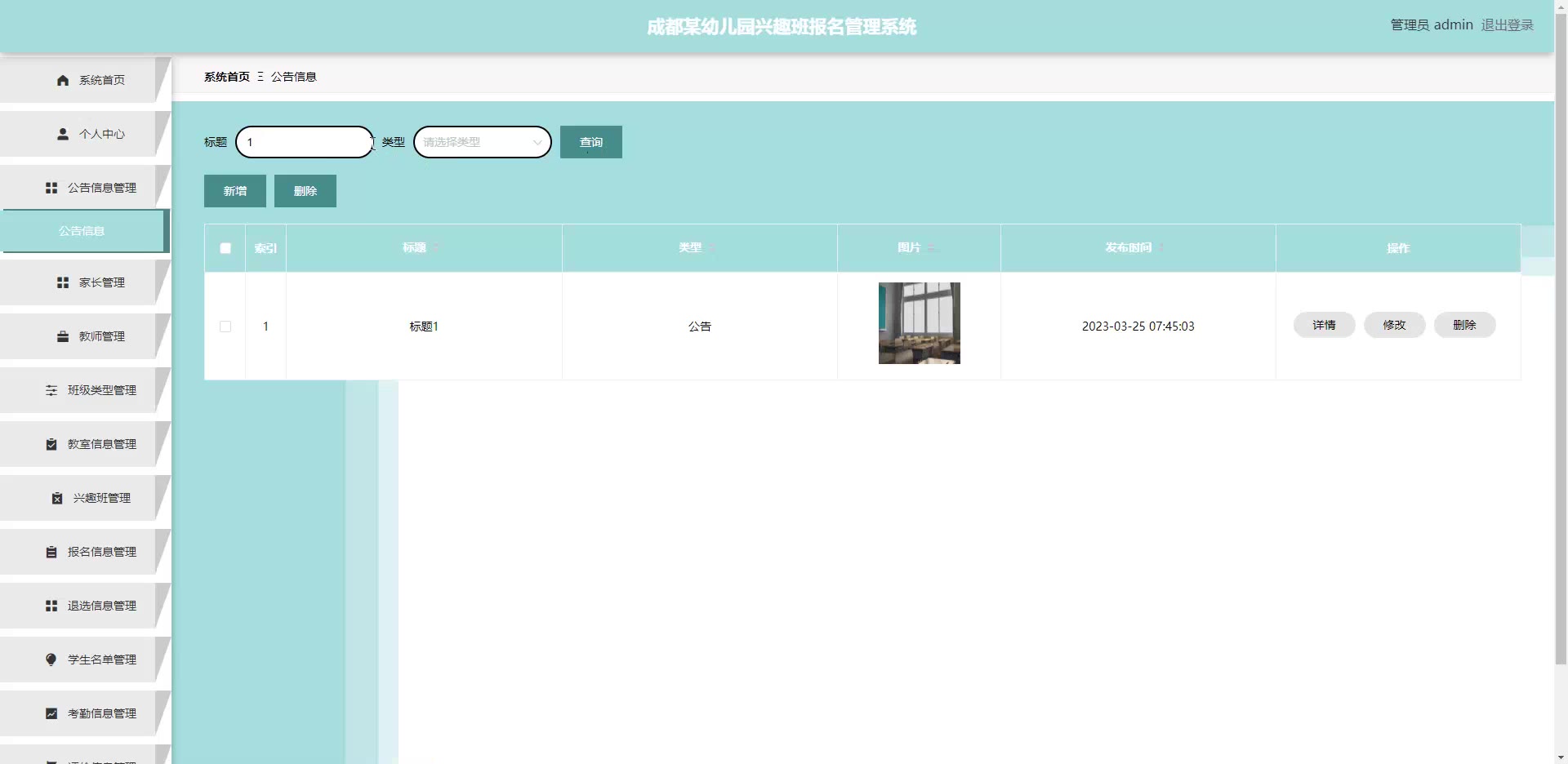Viewport: 1568px width, 764px height.
Task: Click the 索引 column header
Action: (x=265, y=248)
